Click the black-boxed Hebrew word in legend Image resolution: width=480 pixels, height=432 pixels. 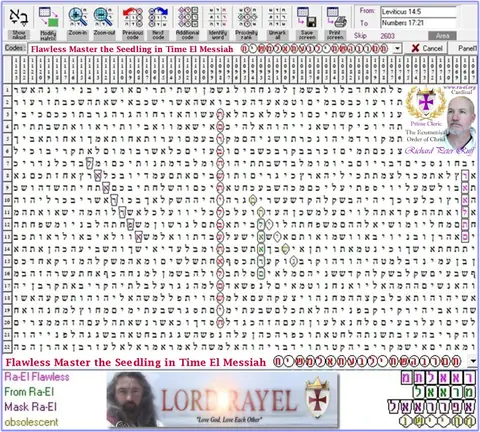[431, 407]
